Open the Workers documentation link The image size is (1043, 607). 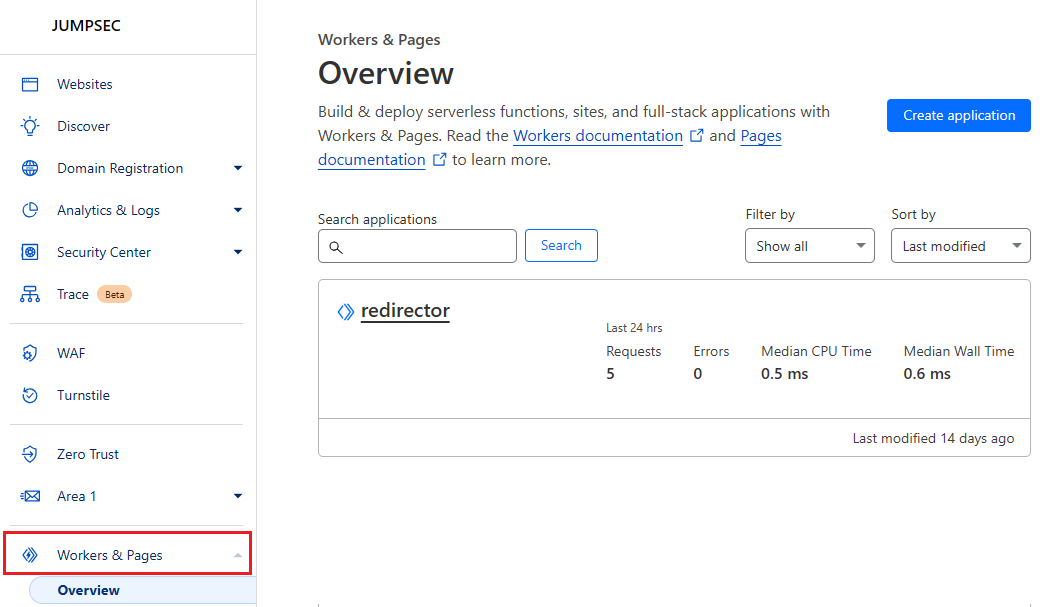pyautogui.click(x=597, y=136)
